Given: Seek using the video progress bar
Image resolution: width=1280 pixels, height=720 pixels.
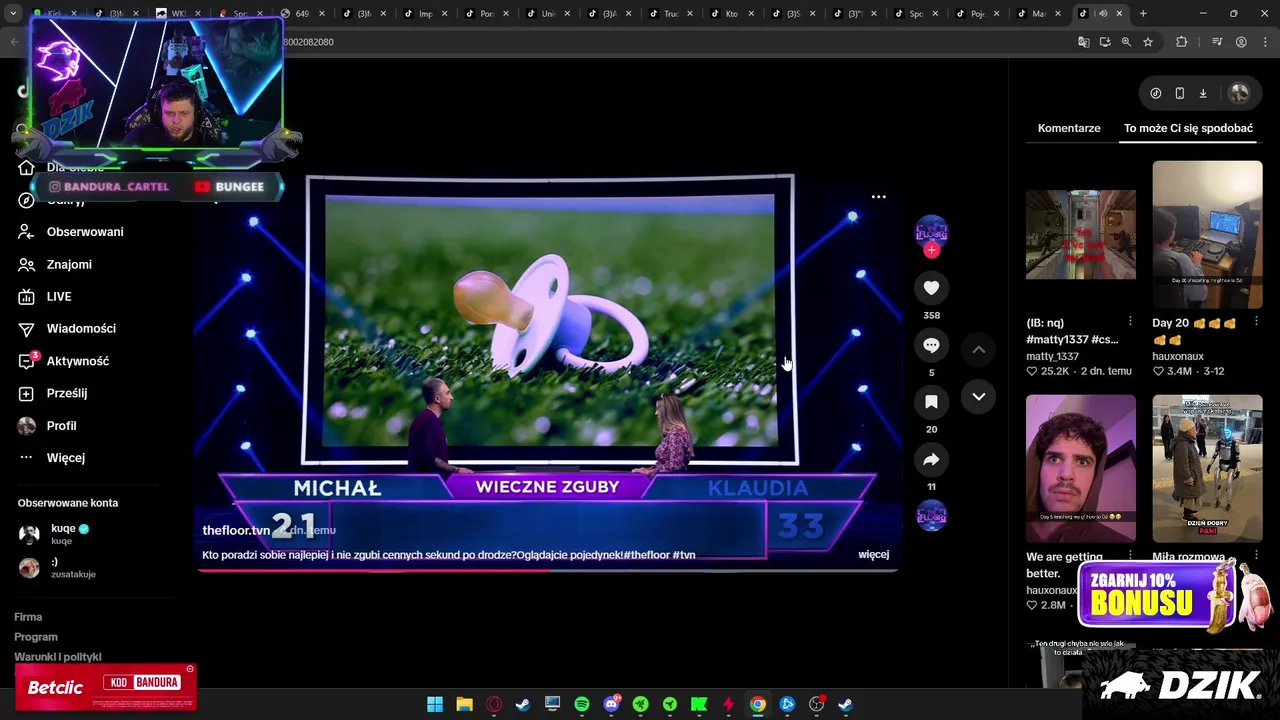Looking at the screenshot, I should point(548,570).
